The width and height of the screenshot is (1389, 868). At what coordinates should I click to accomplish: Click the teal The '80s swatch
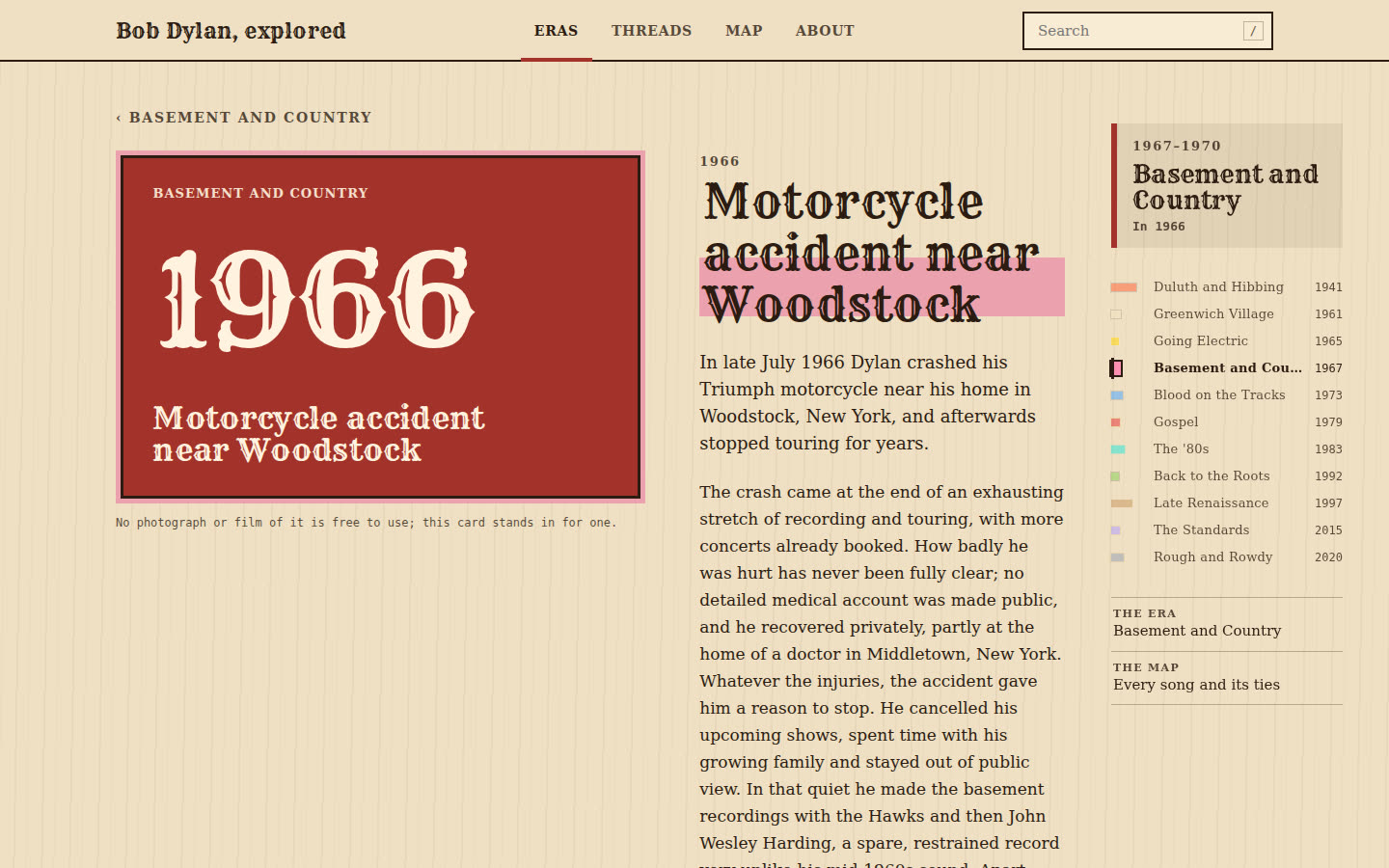pyautogui.click(x=1118, y=449)
